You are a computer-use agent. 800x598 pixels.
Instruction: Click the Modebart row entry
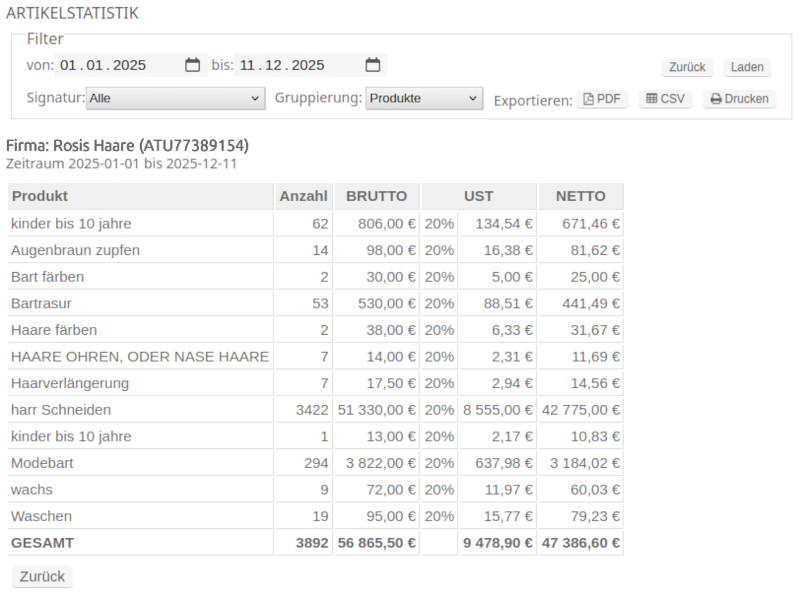coord(42,463)
